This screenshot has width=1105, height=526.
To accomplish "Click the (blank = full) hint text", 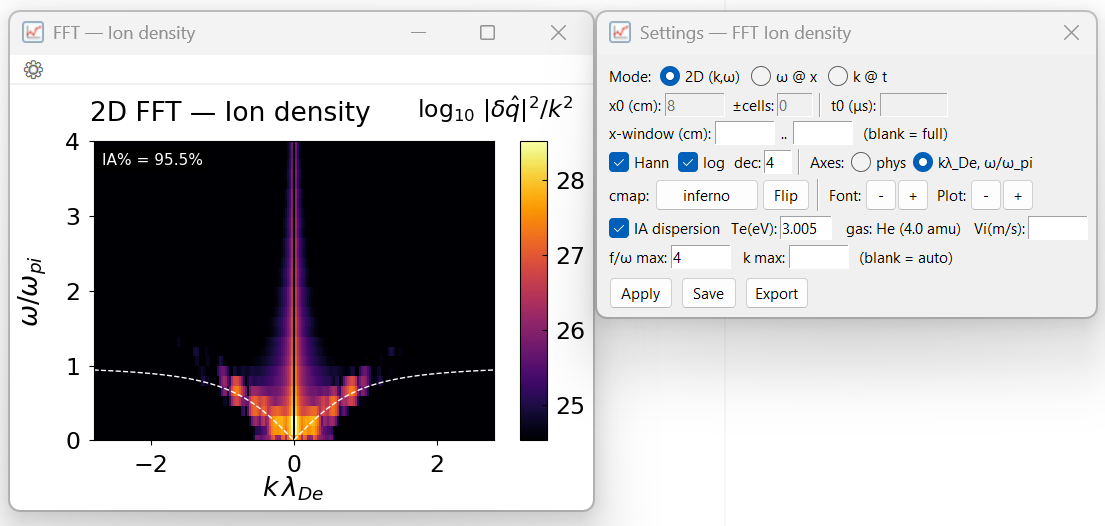I will [x=905, y=133].
